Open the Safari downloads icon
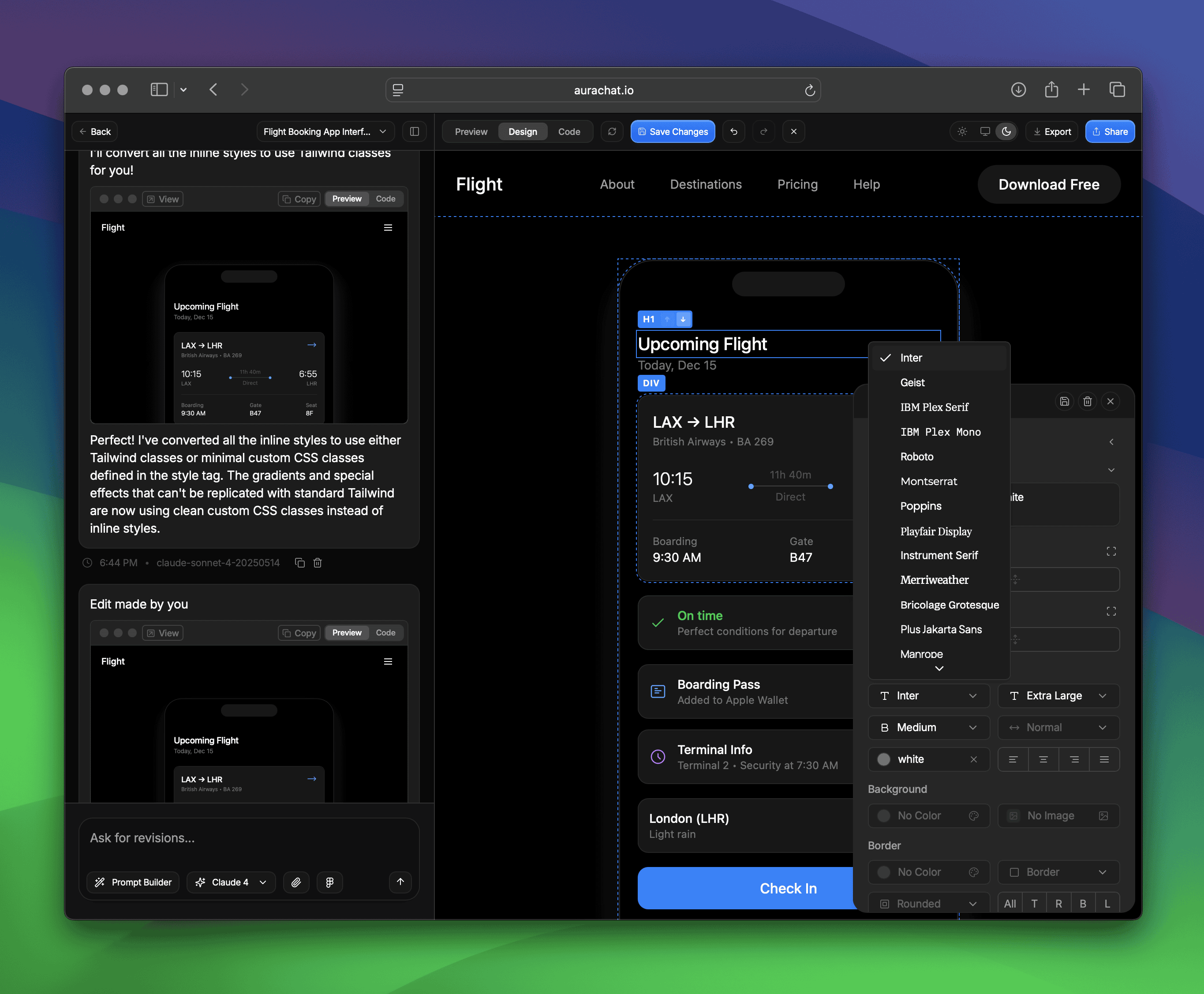1204x994 pixels. point(1018,90)
